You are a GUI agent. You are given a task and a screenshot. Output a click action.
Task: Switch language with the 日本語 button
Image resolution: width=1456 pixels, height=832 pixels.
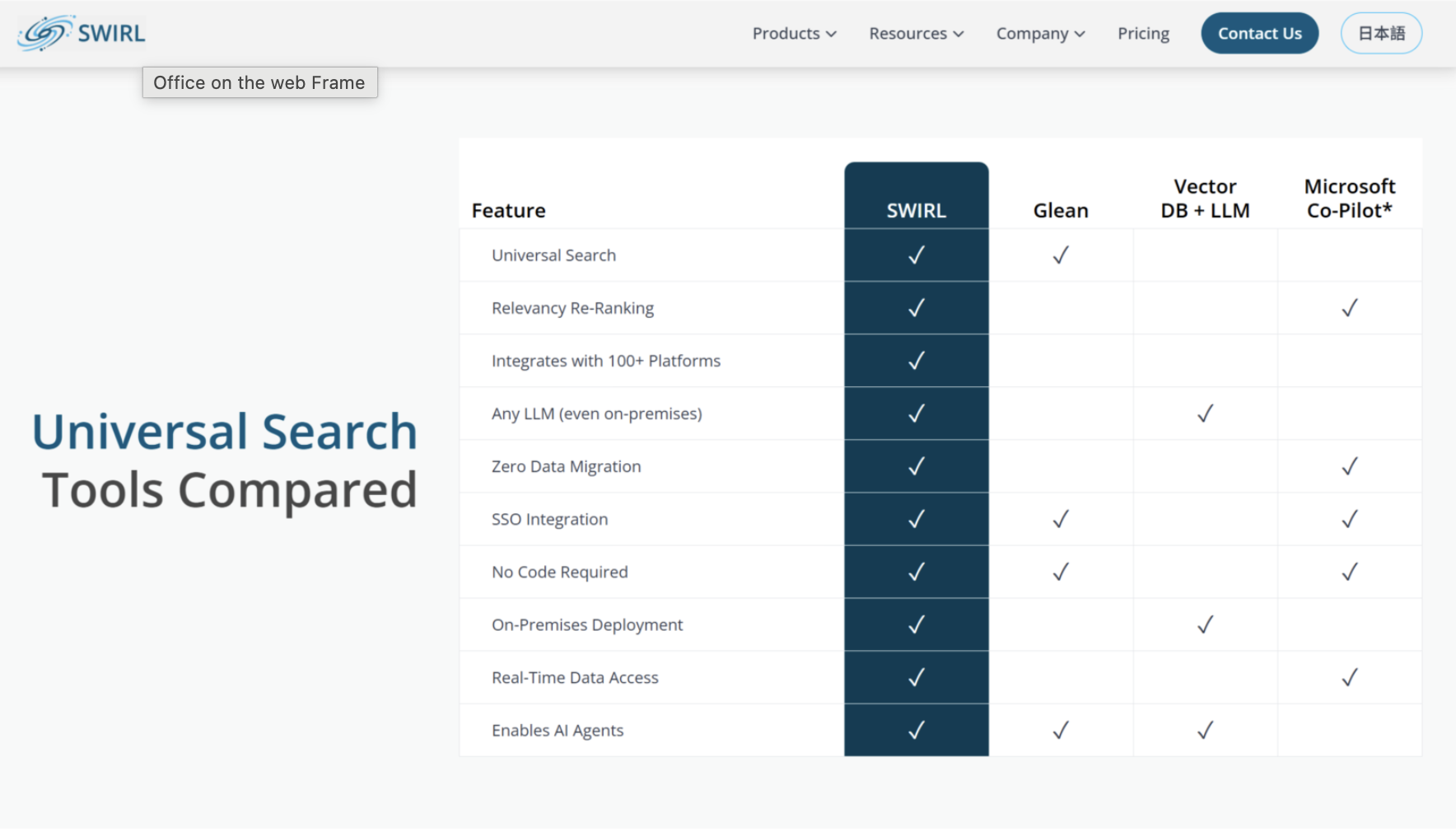pyautogui.click(x=1380, y=34)
